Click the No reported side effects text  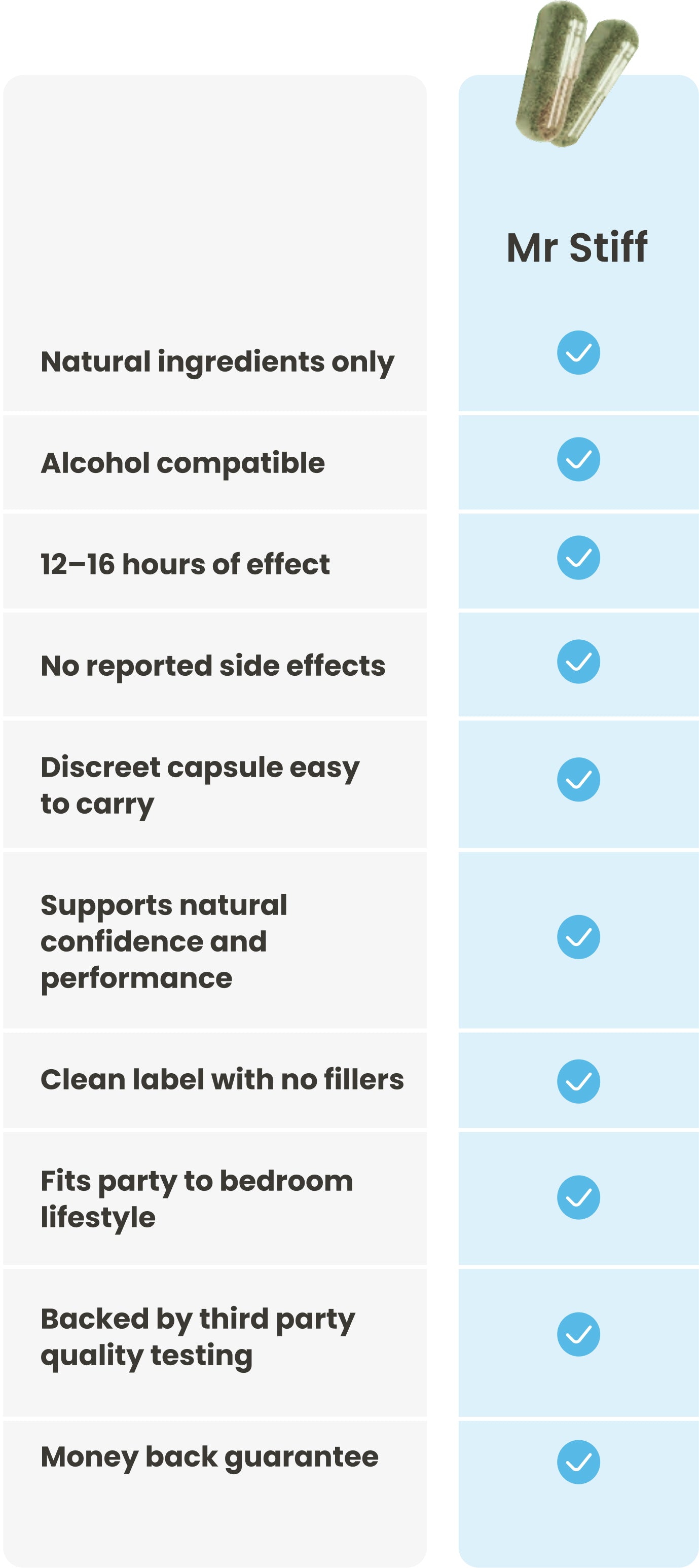tap(212, 666)
